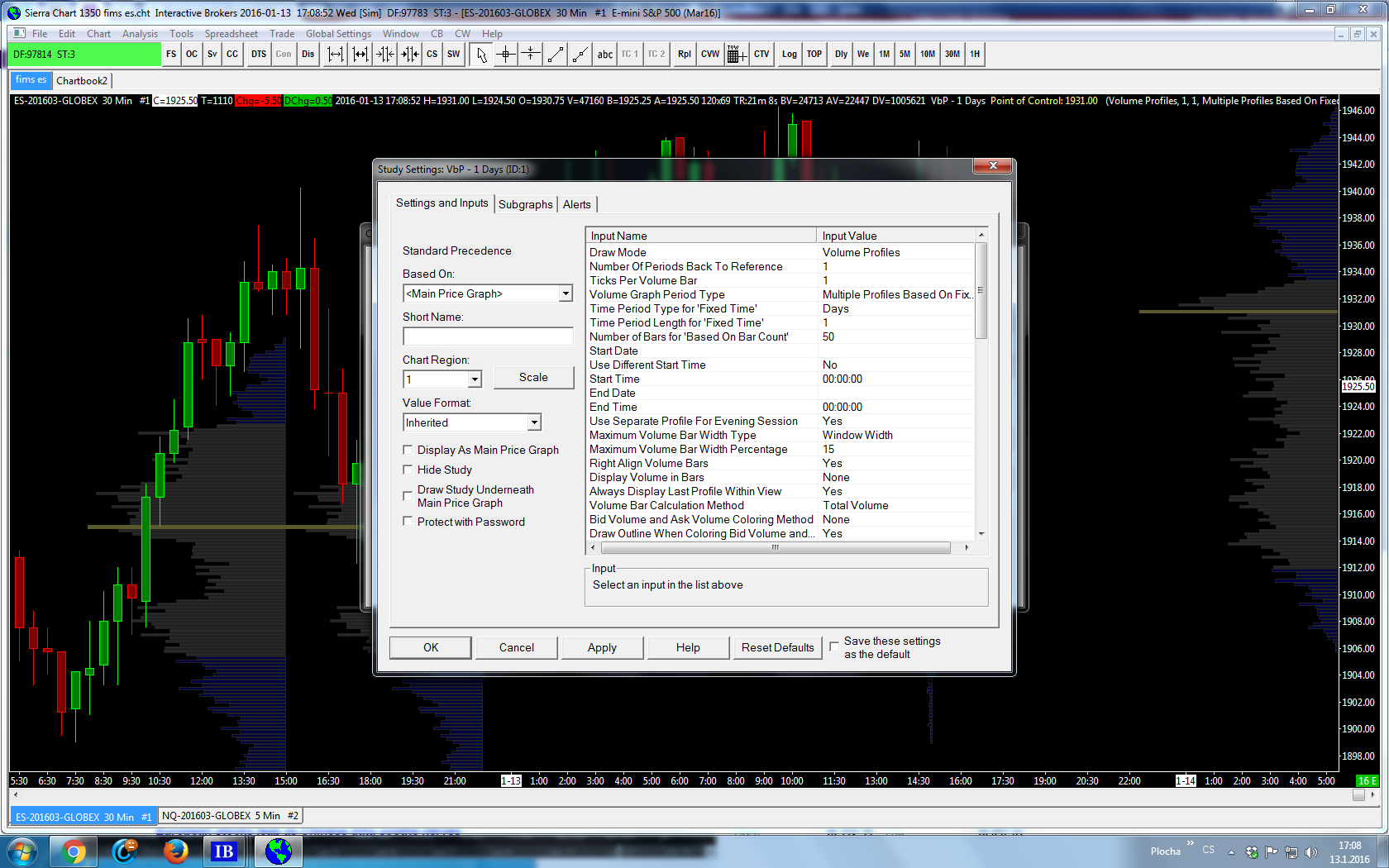1389x868 pixels.
Task: Click Cancel in Study Settings
Action: [517, 647]
